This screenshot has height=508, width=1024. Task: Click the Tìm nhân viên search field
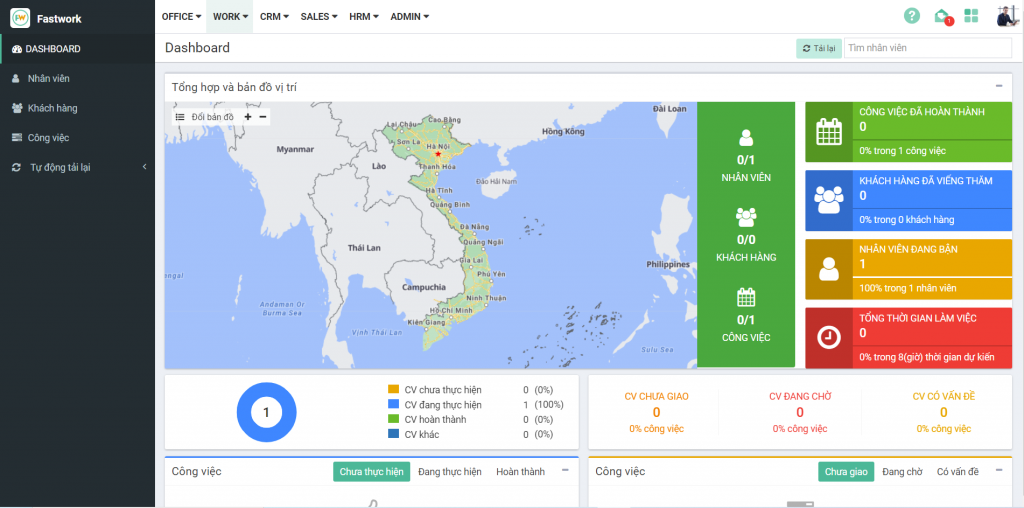927,48
